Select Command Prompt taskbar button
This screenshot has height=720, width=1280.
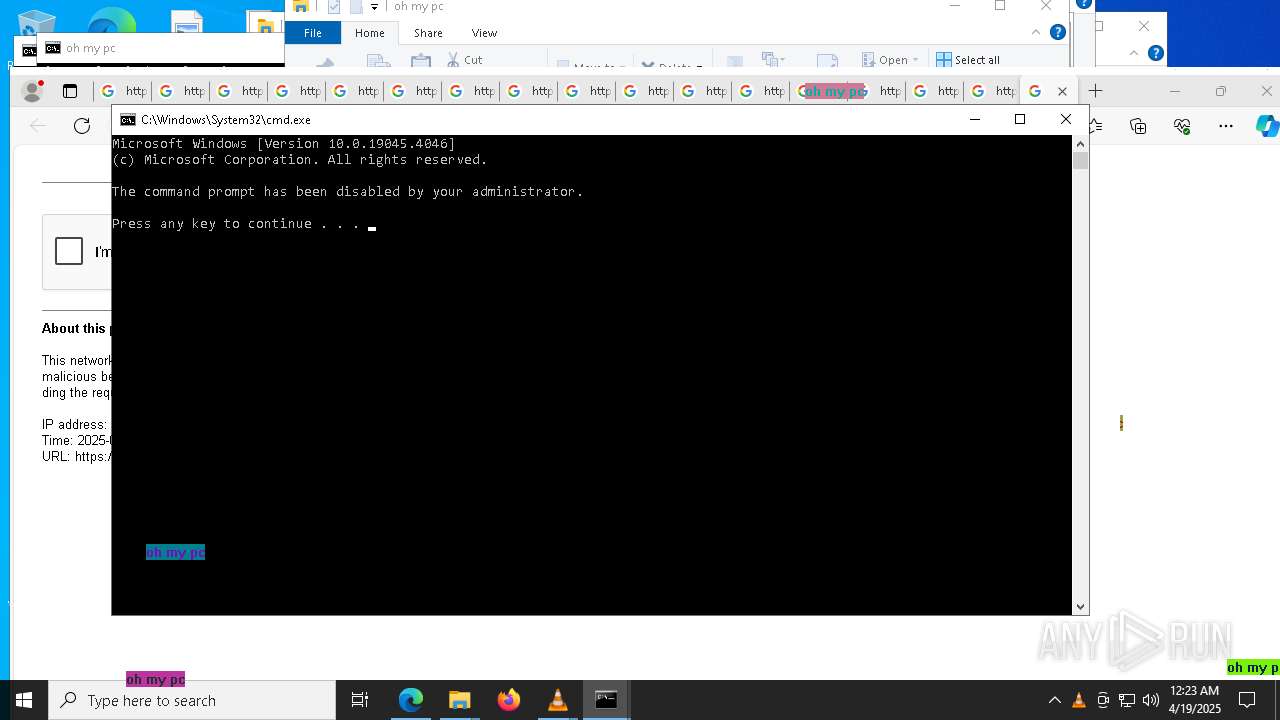[x=606, y=700]
